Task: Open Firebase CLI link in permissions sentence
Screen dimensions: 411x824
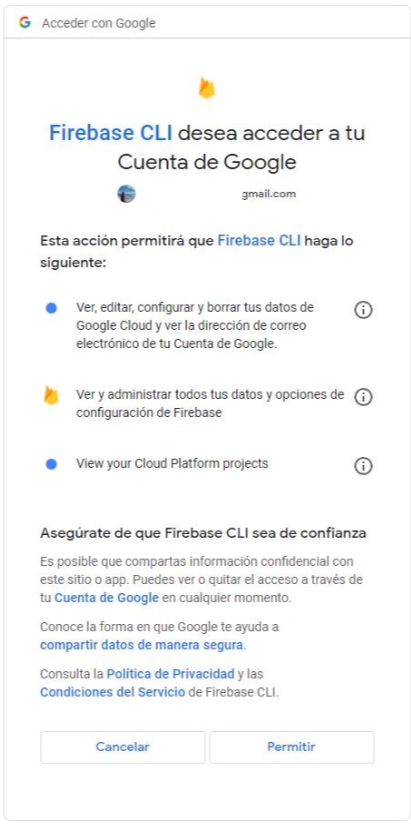Action: (259, 241)
